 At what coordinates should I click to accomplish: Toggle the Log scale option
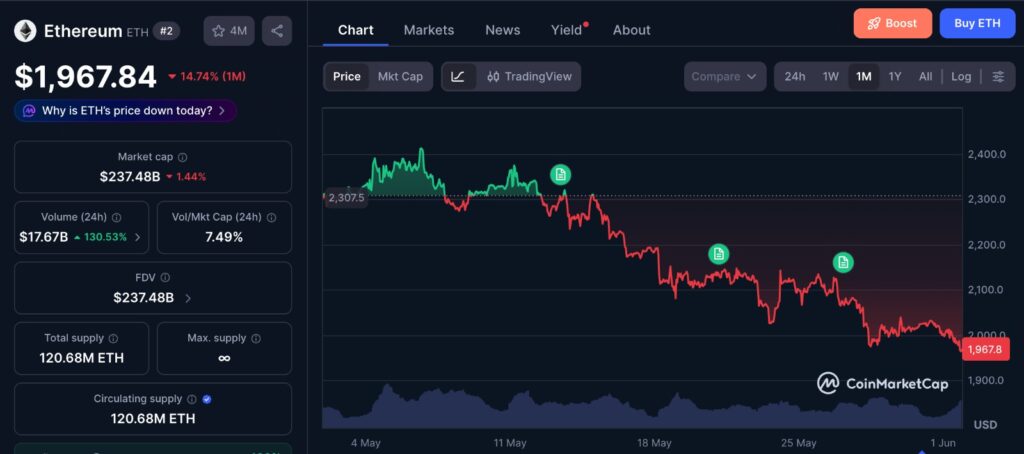961,76
